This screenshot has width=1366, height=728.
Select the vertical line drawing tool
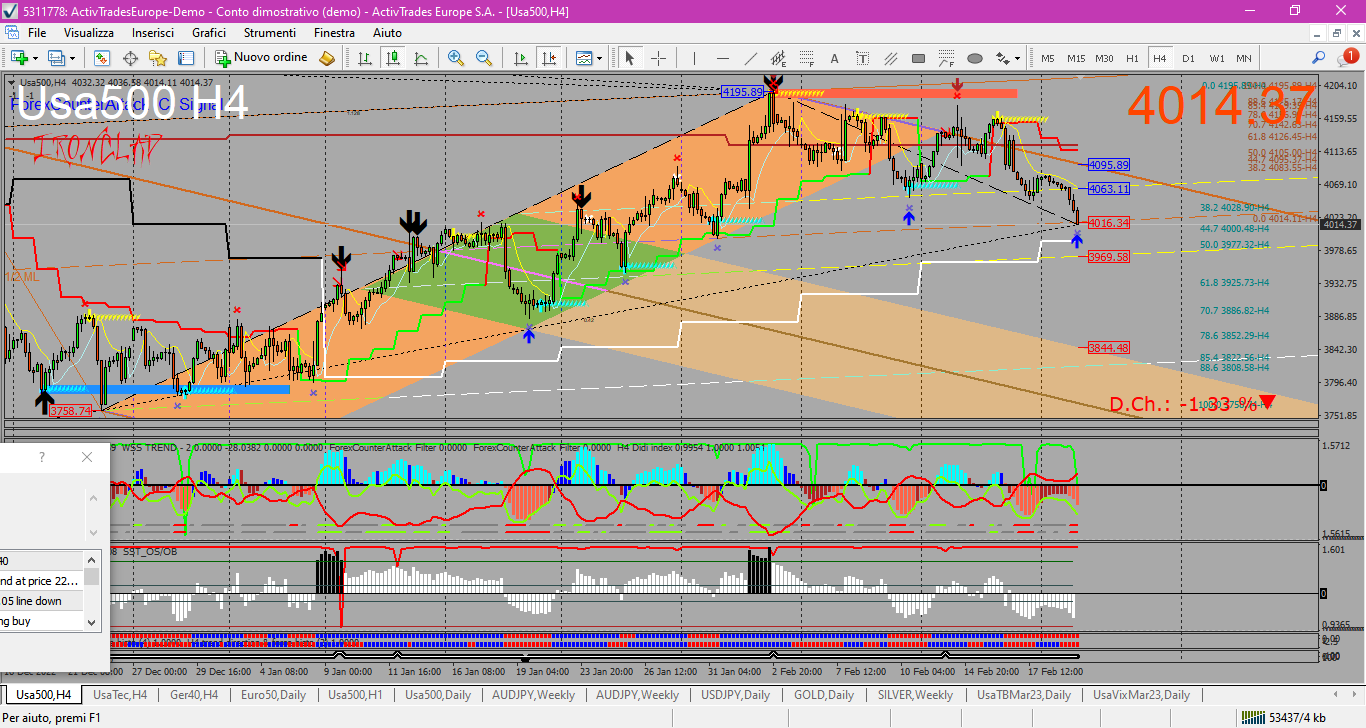pyautogui.click(x=695, y=58)
